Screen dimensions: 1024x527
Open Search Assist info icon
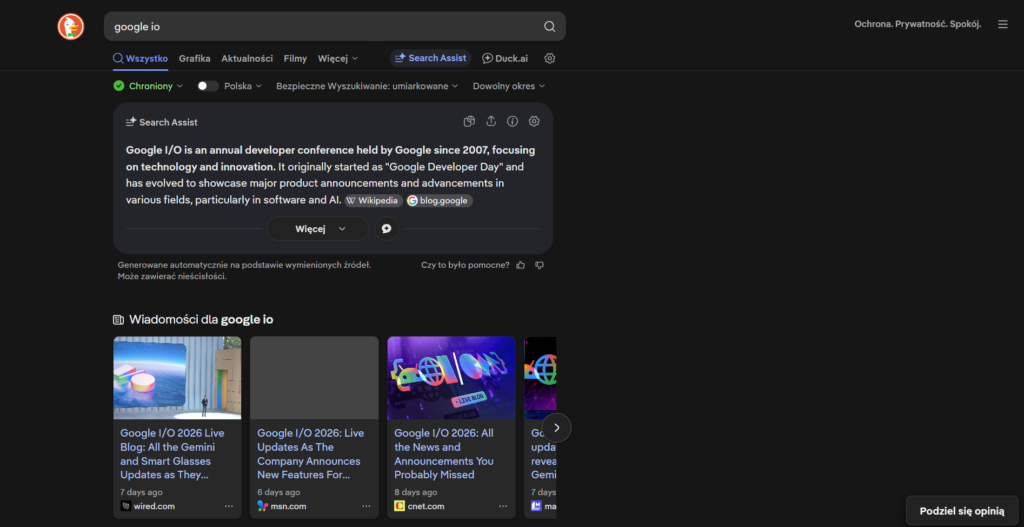[513, 121]
